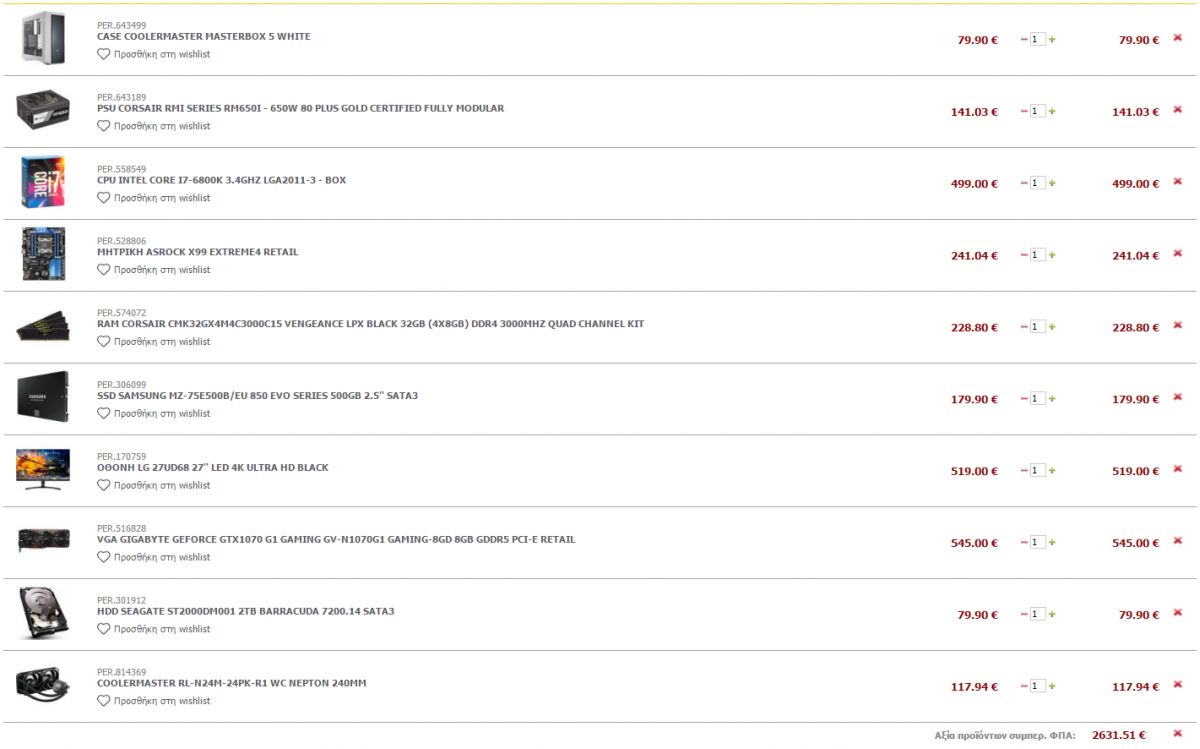The width and height of the screenshot is (1200, 749).
Task: Delete the Intel Core i7-6800K row
Action: pos(1177,182)
